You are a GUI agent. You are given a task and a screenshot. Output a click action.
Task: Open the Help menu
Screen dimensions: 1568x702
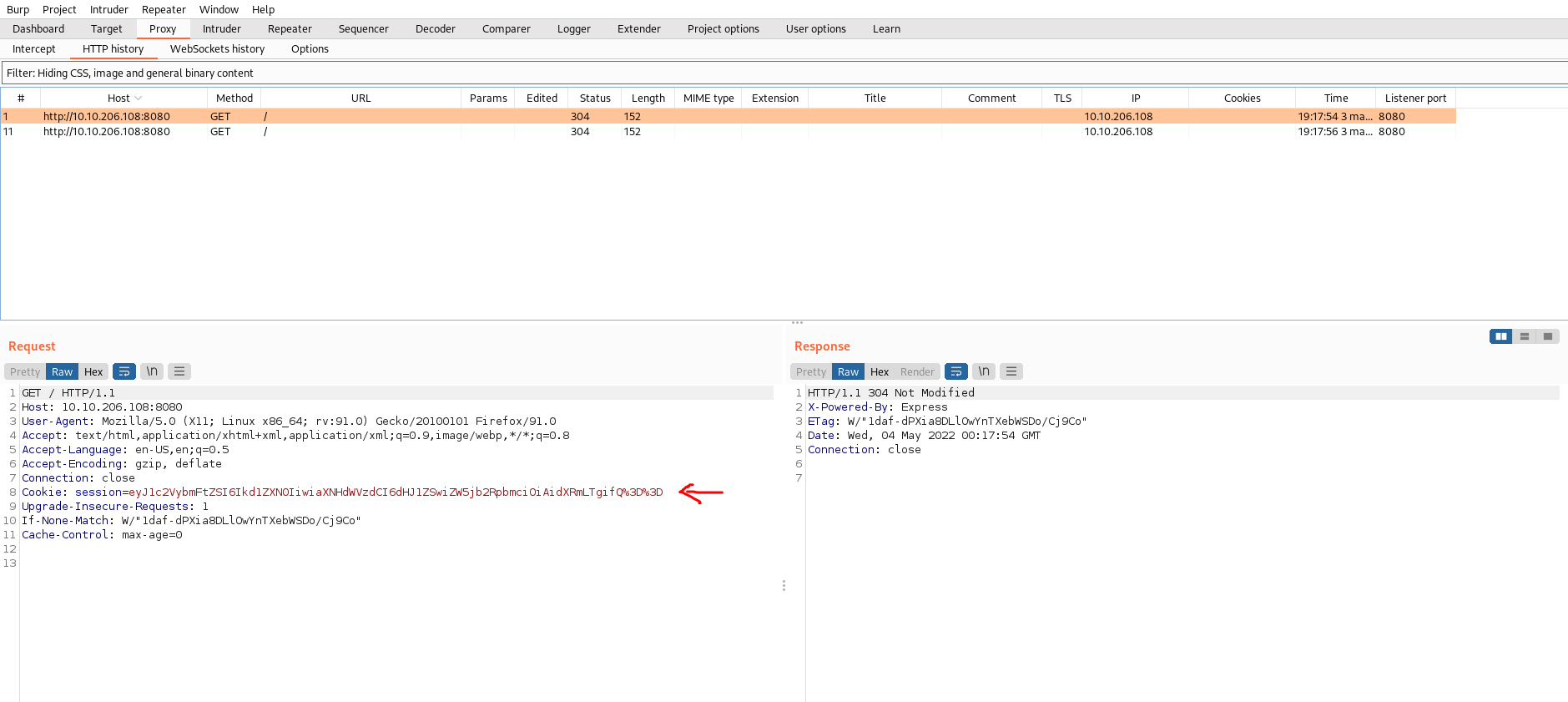(x=263, y=9)
